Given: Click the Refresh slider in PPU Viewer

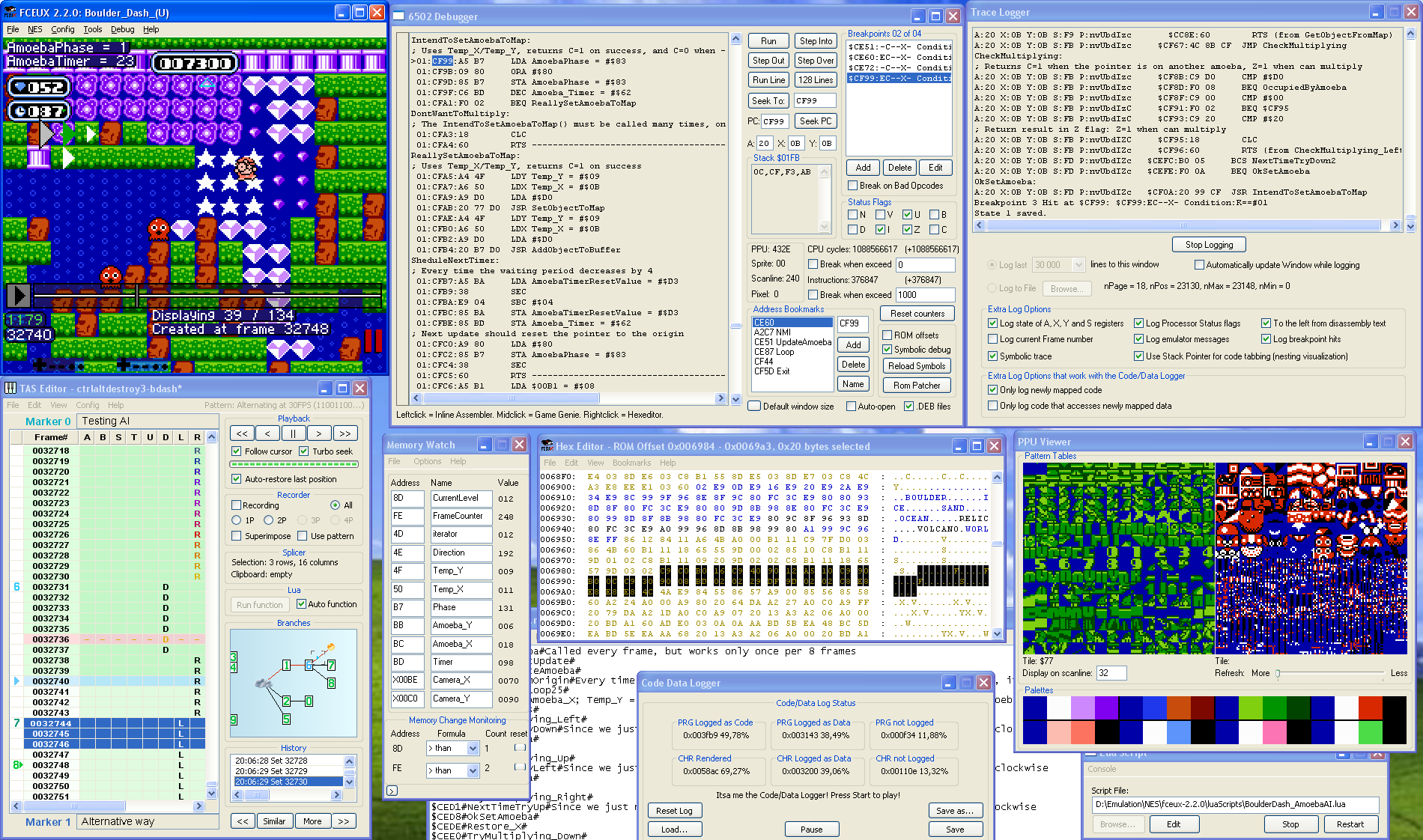Looking at the screenshot, I should tap(1278, 673).
